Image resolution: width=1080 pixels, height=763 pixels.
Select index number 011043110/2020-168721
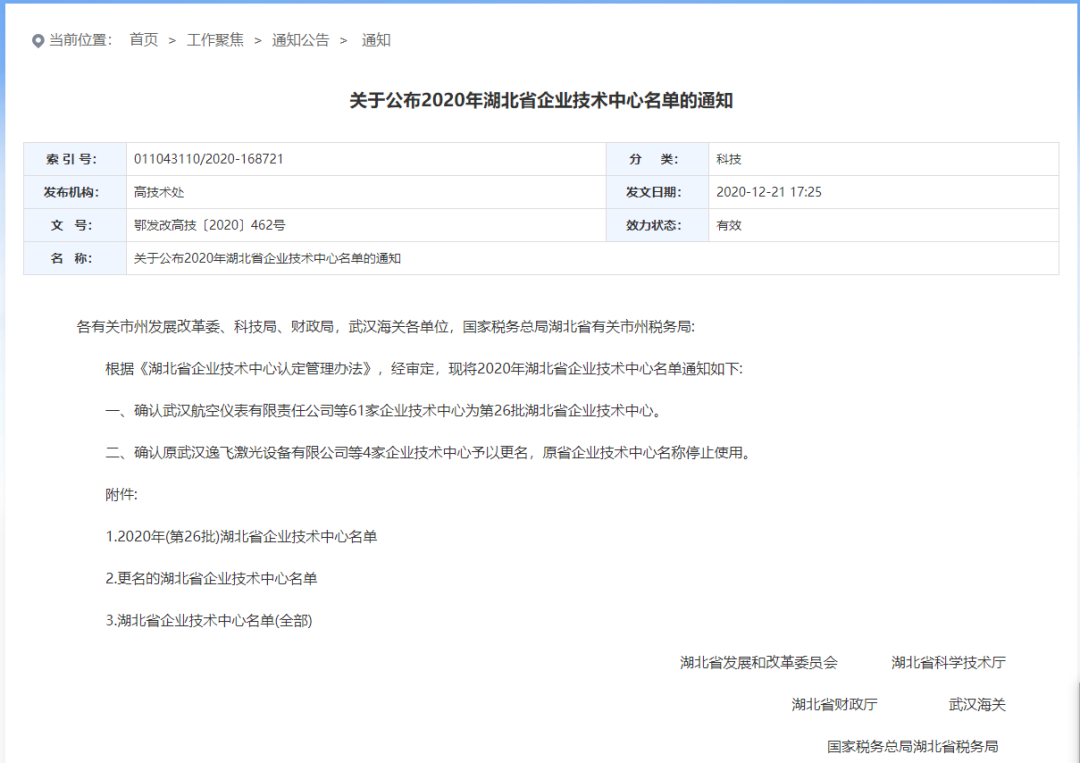pos(208,159)
